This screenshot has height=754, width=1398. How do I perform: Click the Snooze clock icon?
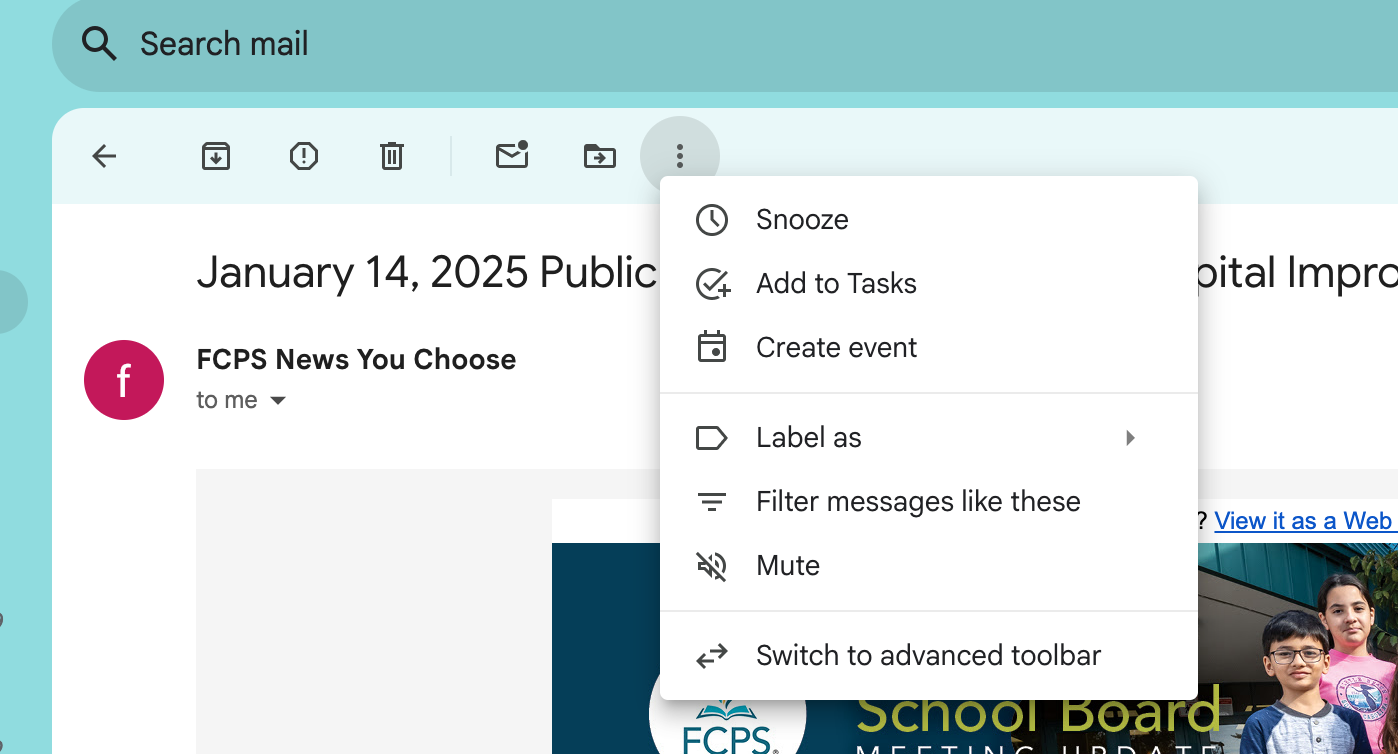pyautogui.click(x=712, y=220)
